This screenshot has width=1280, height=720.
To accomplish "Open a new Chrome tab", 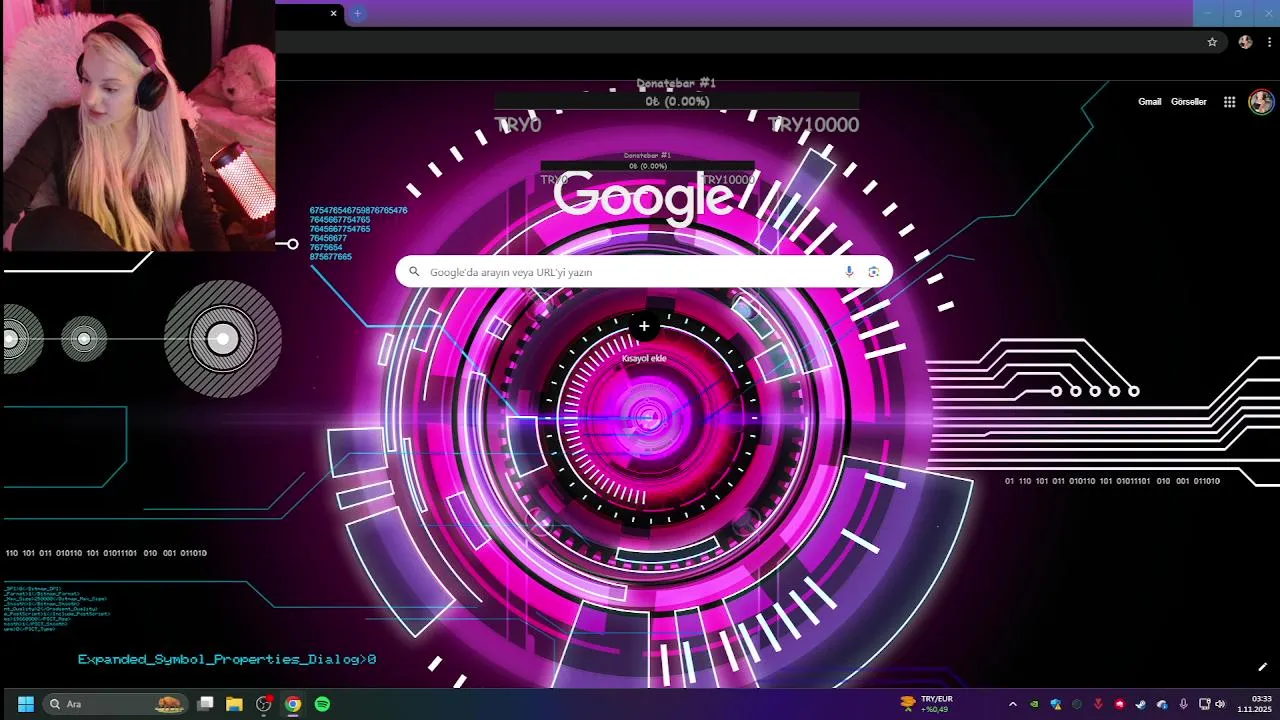I will pyautogui.click(x=357, y=13).
